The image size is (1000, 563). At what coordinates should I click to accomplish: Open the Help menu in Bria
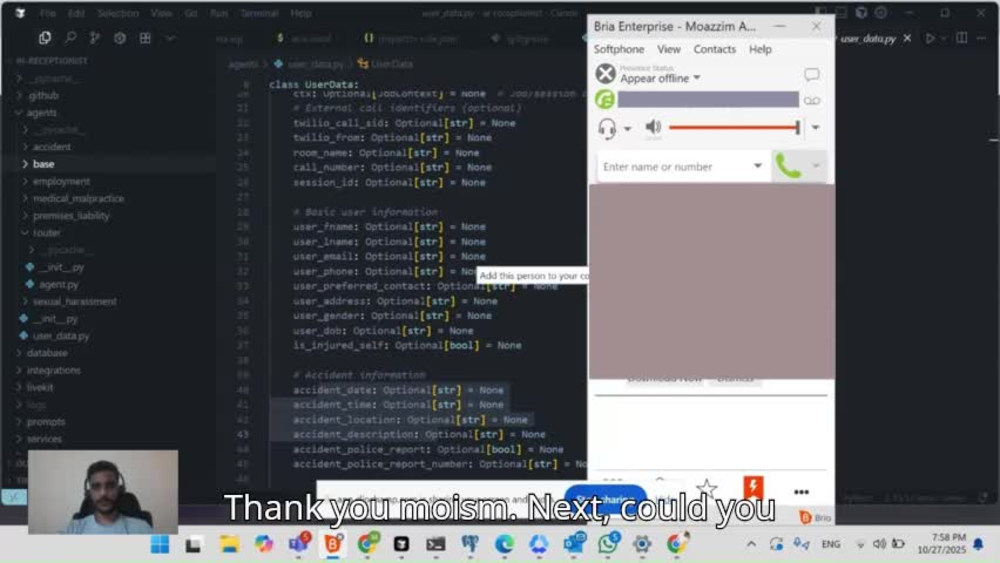[760, 49]
